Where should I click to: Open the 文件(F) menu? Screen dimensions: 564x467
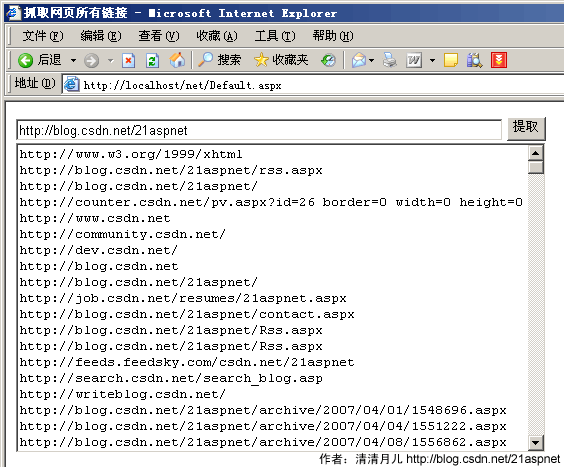pyautogui.click(x=43, y=36)
